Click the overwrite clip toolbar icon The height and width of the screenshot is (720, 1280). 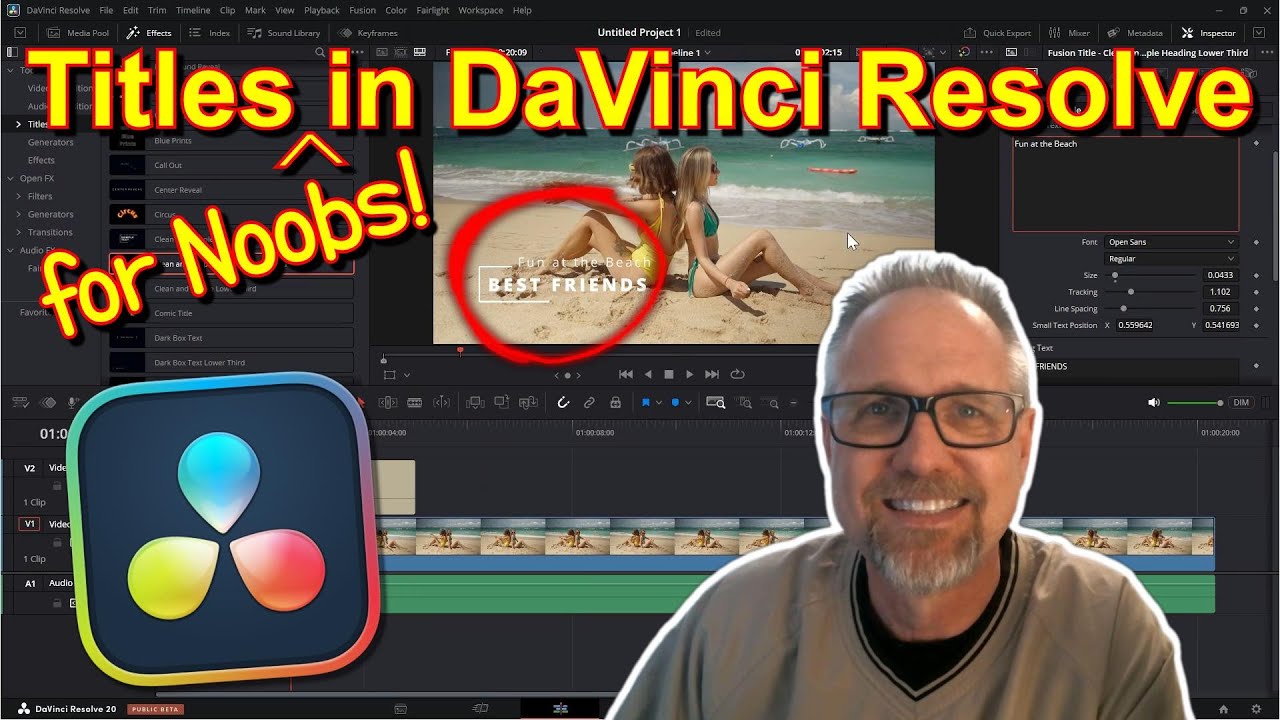tap(502, 403)
